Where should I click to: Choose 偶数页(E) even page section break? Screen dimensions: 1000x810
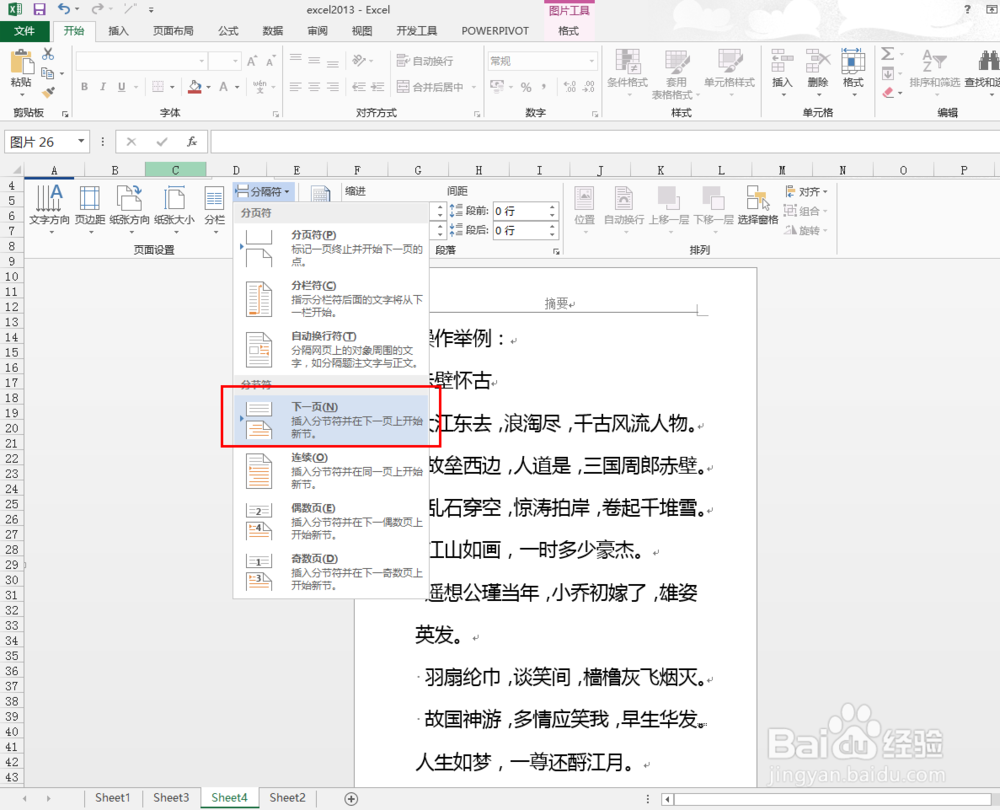pyautogui.click(x=331, y=520)
